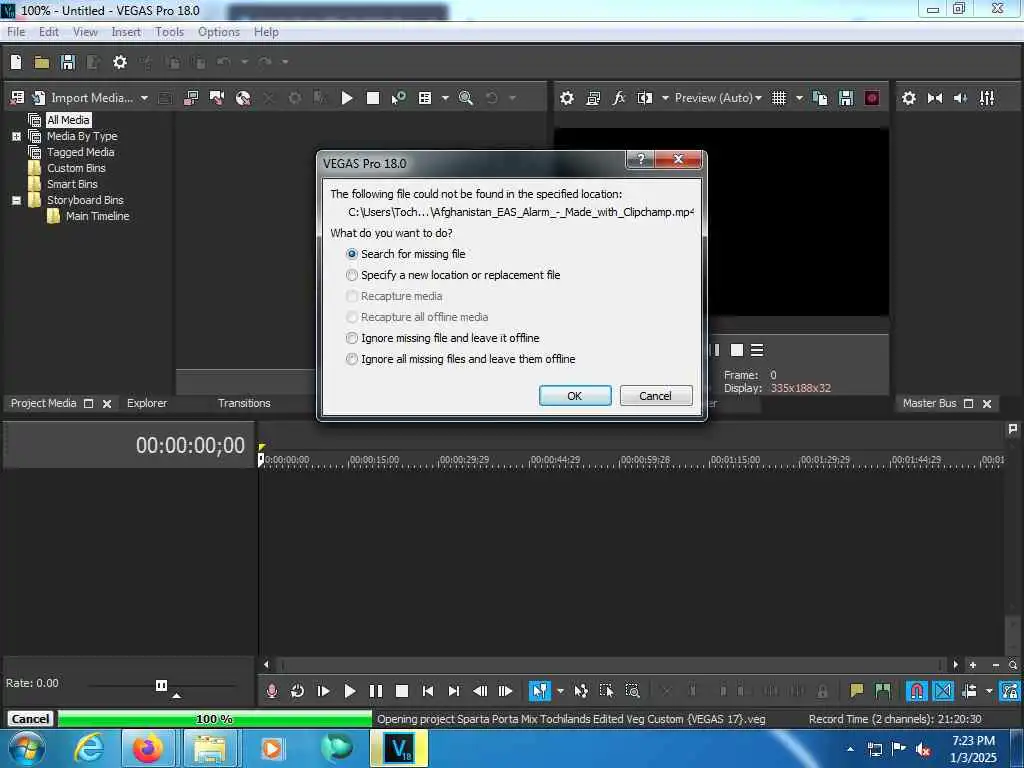Select Tagged Media in the media tree

tap(80, 152)
